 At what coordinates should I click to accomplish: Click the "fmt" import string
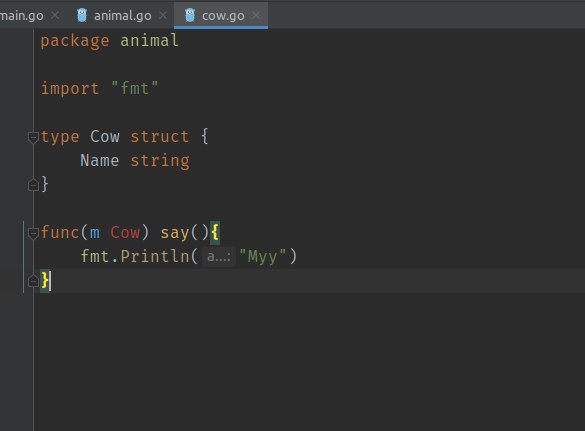pos(135,88)
